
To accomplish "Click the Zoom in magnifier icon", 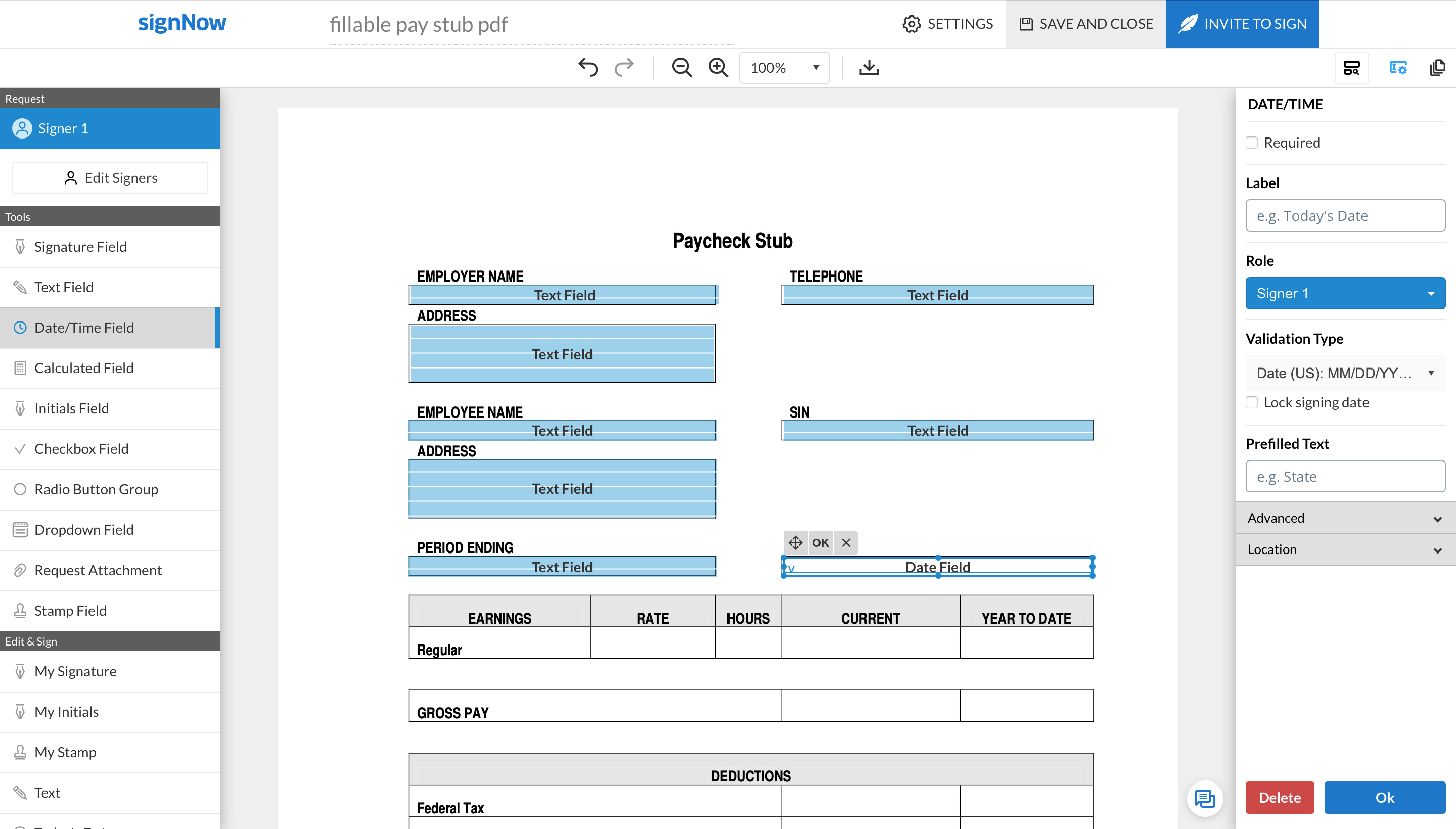I will click(718, 67).
